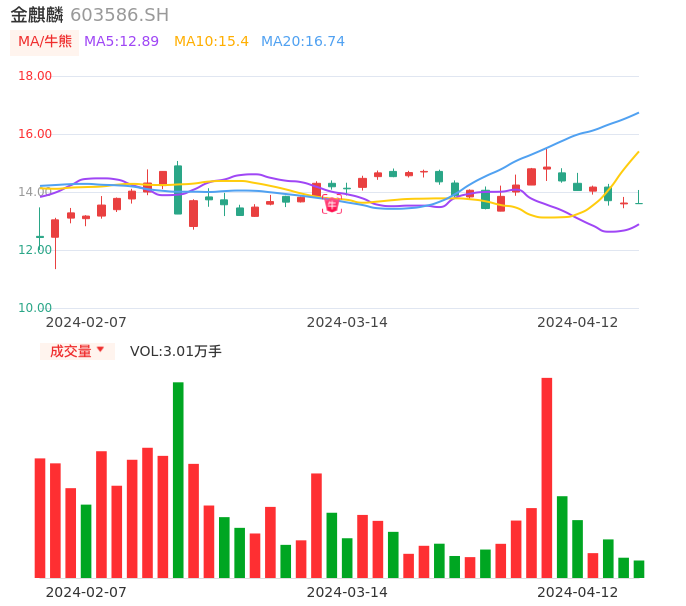Click the last green volume bar on right

[639, 569]
